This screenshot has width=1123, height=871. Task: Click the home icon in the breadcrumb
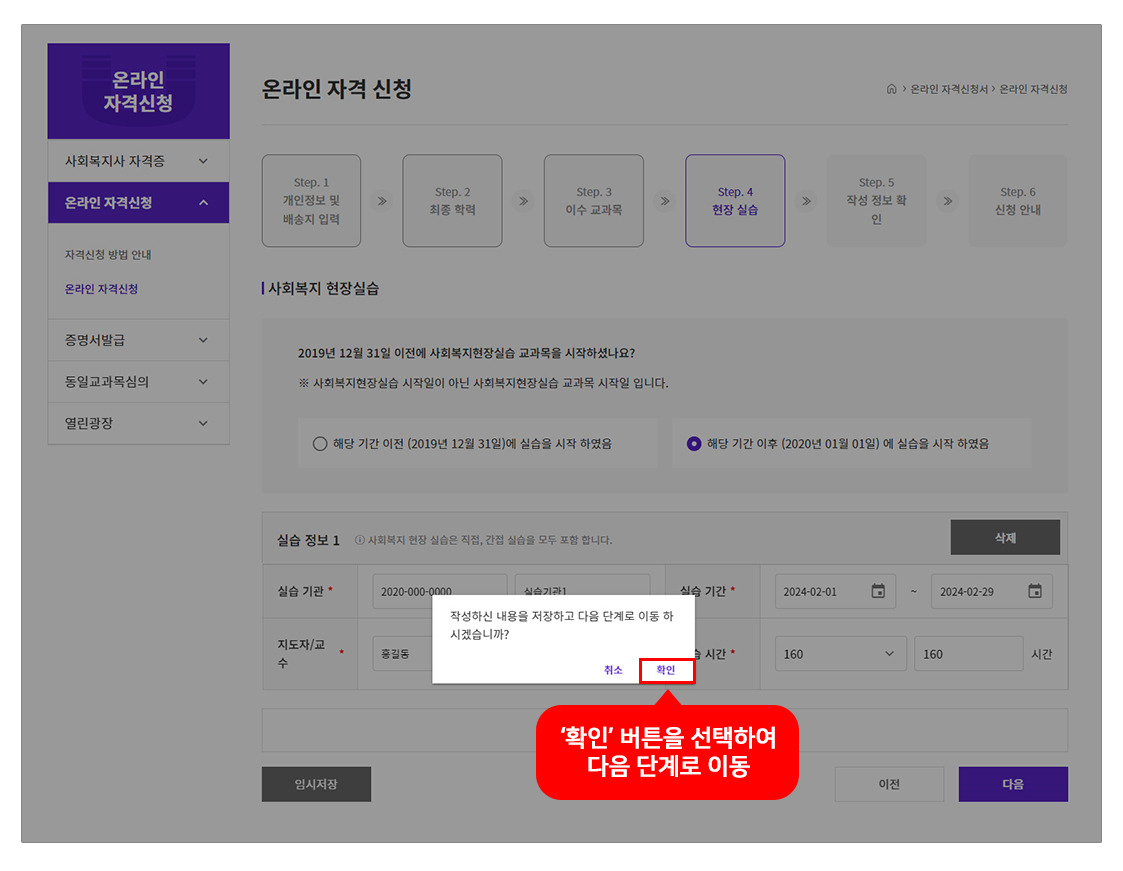891,89
